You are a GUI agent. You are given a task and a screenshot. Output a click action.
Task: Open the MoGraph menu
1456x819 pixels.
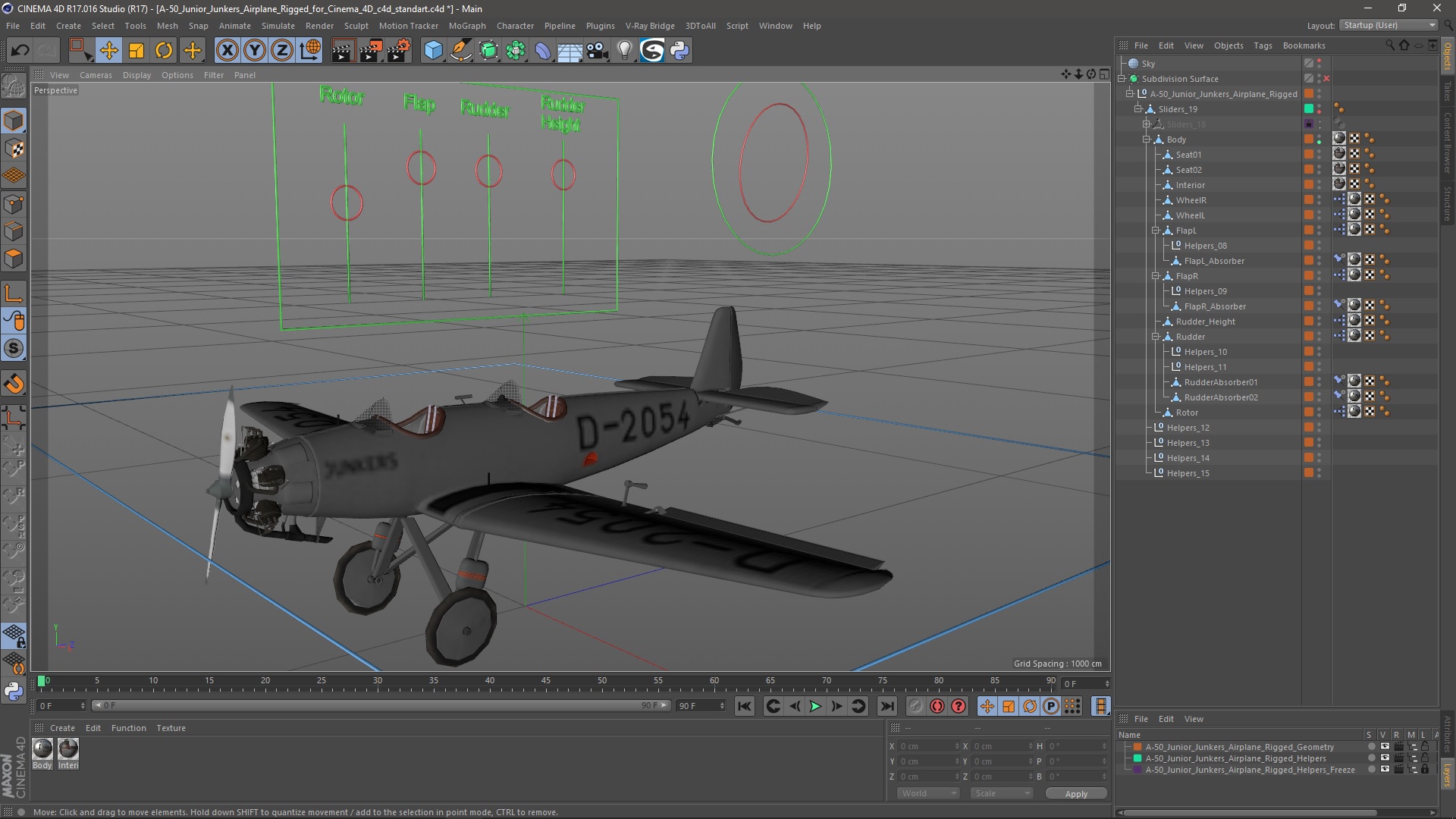pyautogui.click(x=466, y=26)
